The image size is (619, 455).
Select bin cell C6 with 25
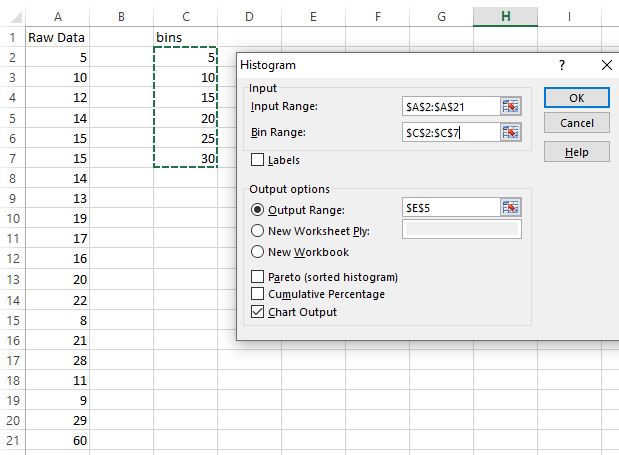click(186, 138)
